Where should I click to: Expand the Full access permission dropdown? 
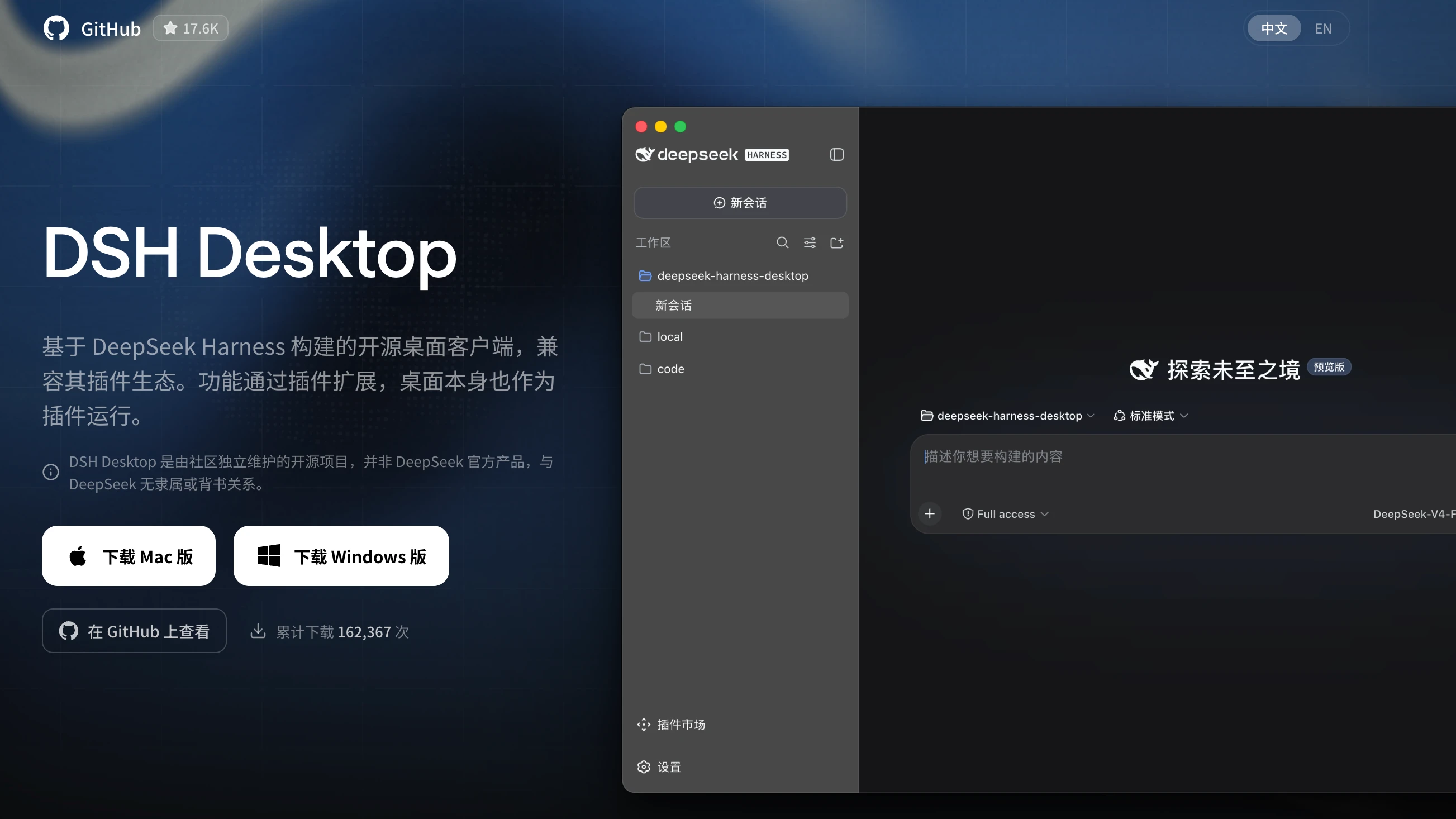pyautogui.click(x=1006, y=514)
